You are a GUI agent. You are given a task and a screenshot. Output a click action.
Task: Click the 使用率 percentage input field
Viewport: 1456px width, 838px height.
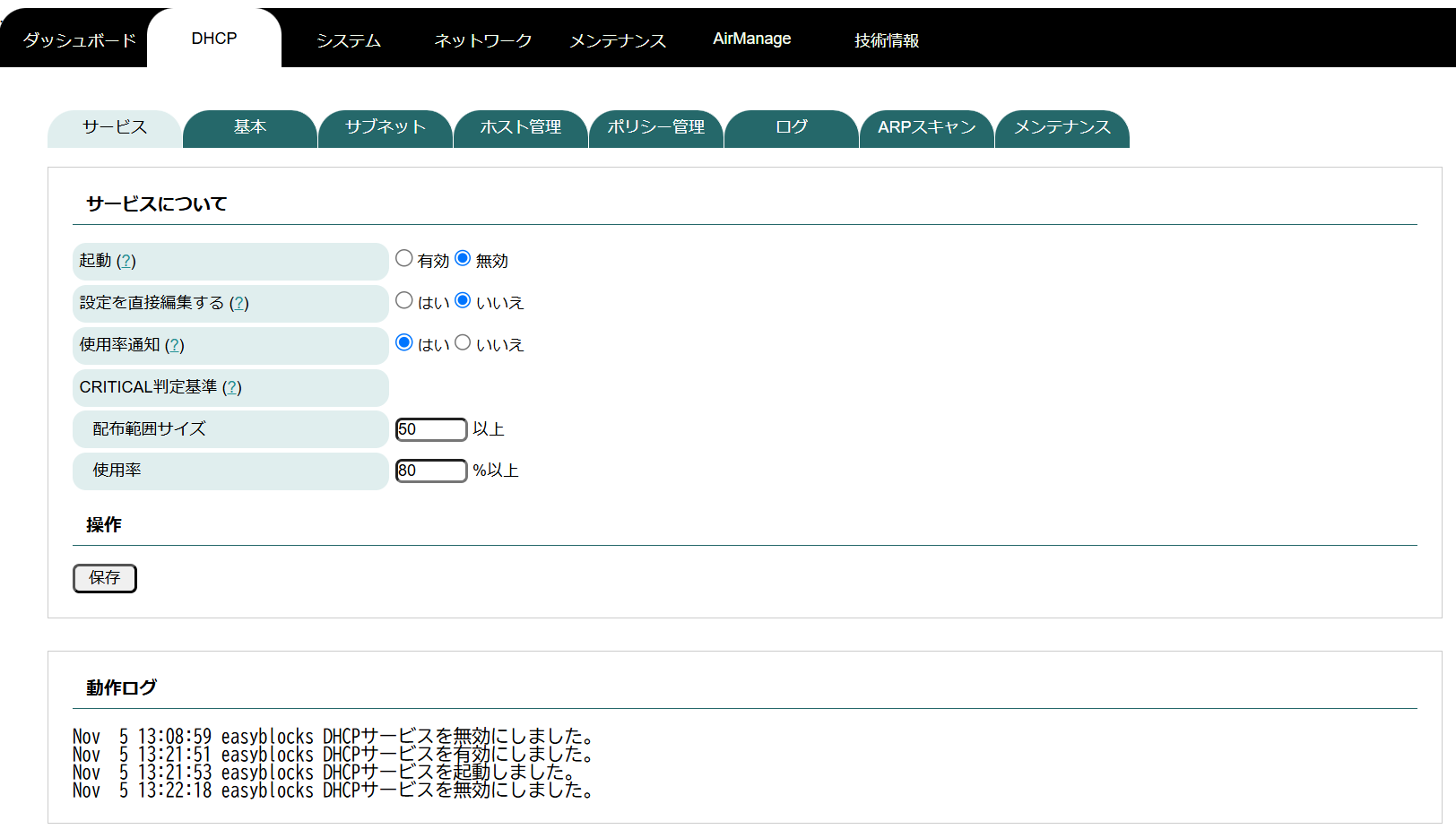431,471
